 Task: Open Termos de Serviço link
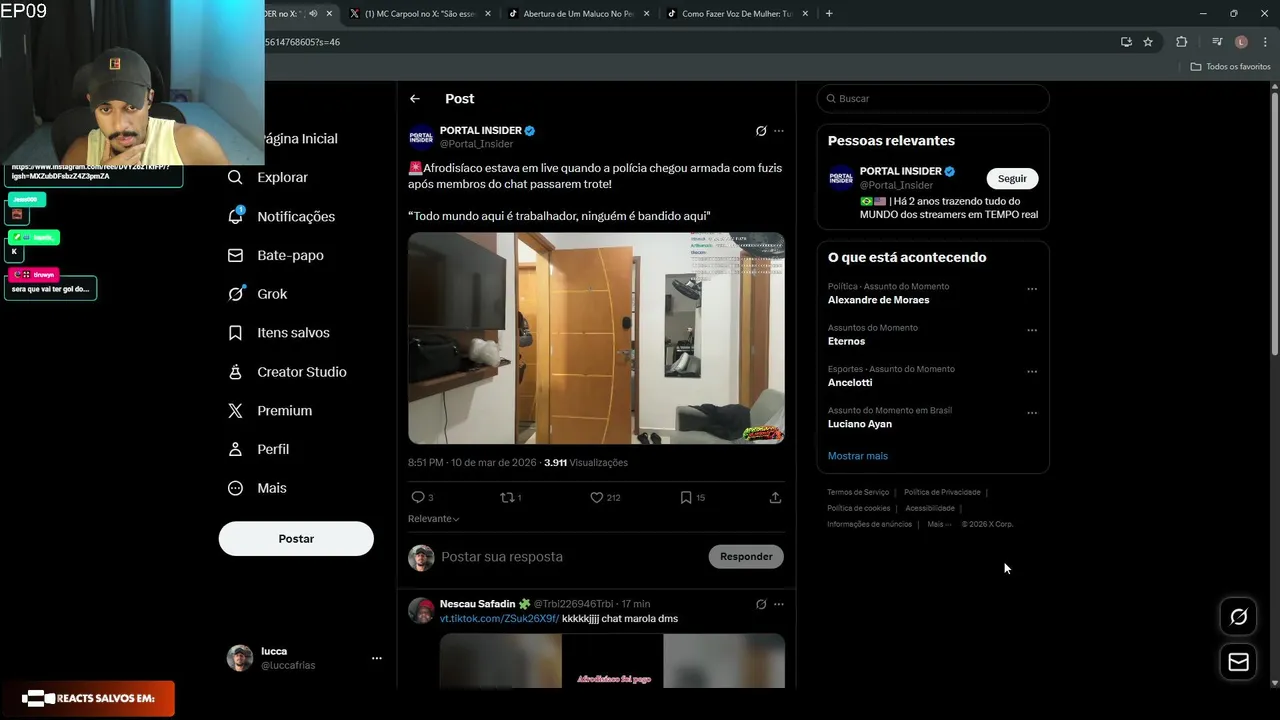point(858,492)
